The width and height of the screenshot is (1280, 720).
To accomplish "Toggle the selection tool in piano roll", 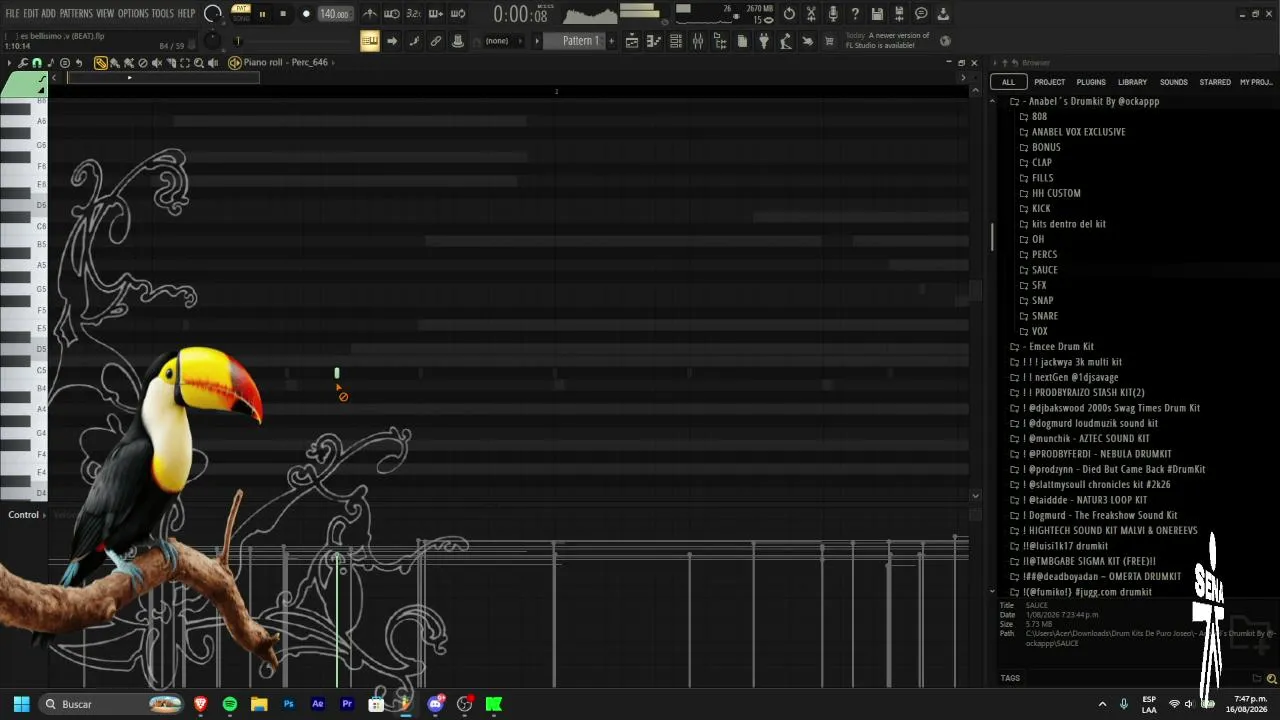I will tap(185, 62).
